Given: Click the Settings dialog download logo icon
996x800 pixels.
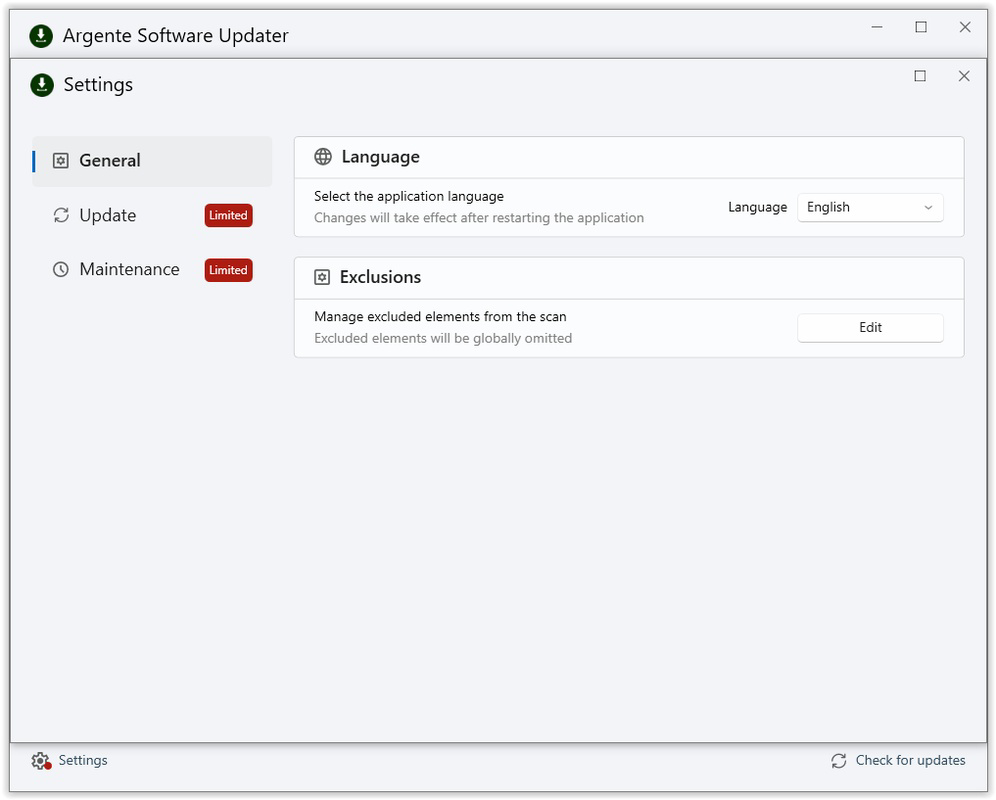Looking at the screenshot, I should 42,85.
